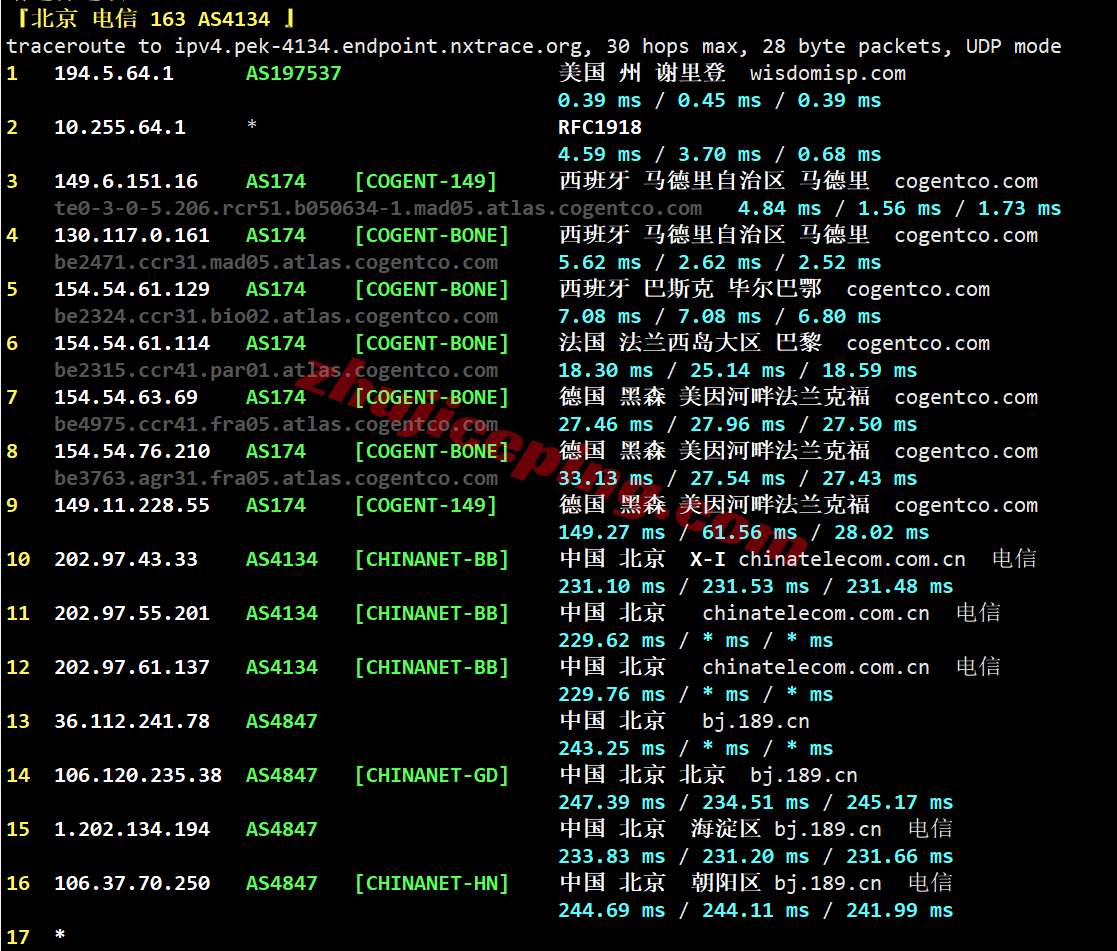Select wisdomisp.com in hop 1
1117x951 pixels.
coord(828,73)
